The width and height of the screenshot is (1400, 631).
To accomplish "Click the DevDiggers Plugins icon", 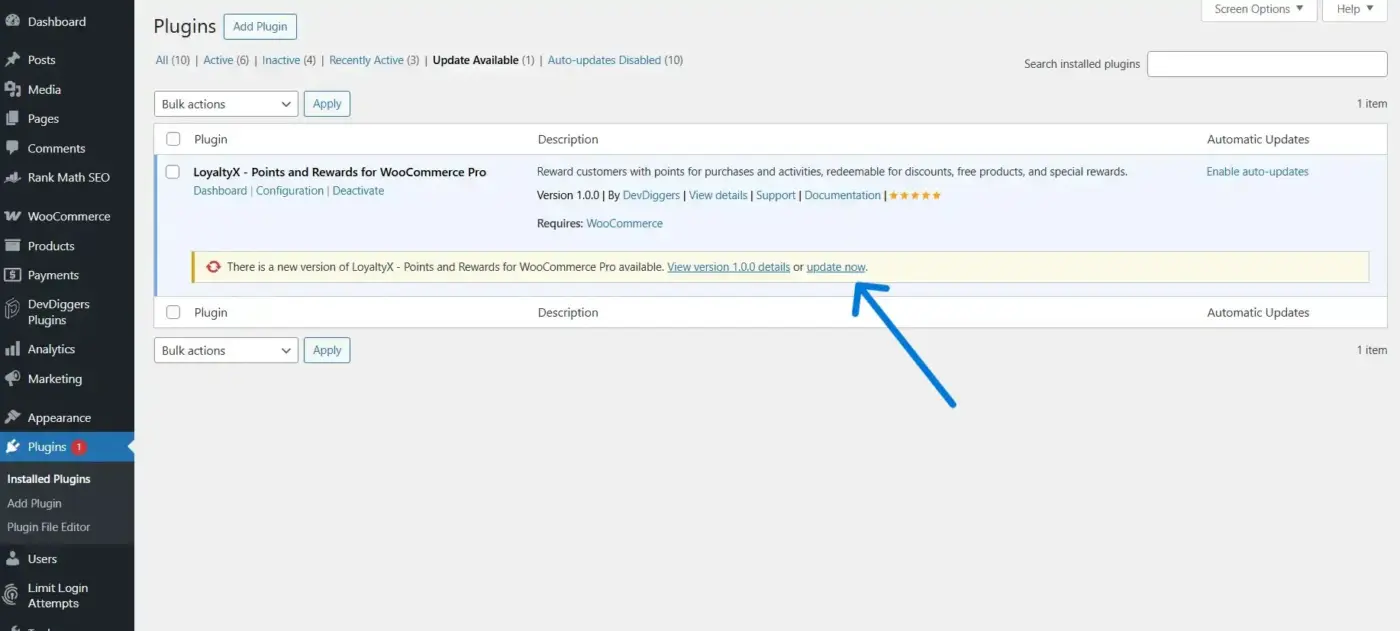I will click(x=12, y=311).
